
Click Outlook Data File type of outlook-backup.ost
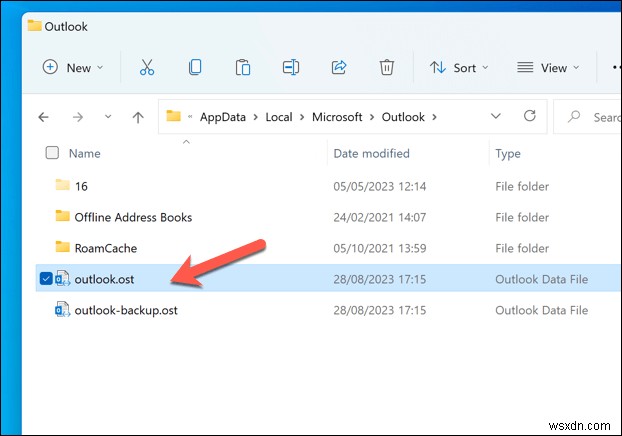pyautogui.click(x=541, y=310)
